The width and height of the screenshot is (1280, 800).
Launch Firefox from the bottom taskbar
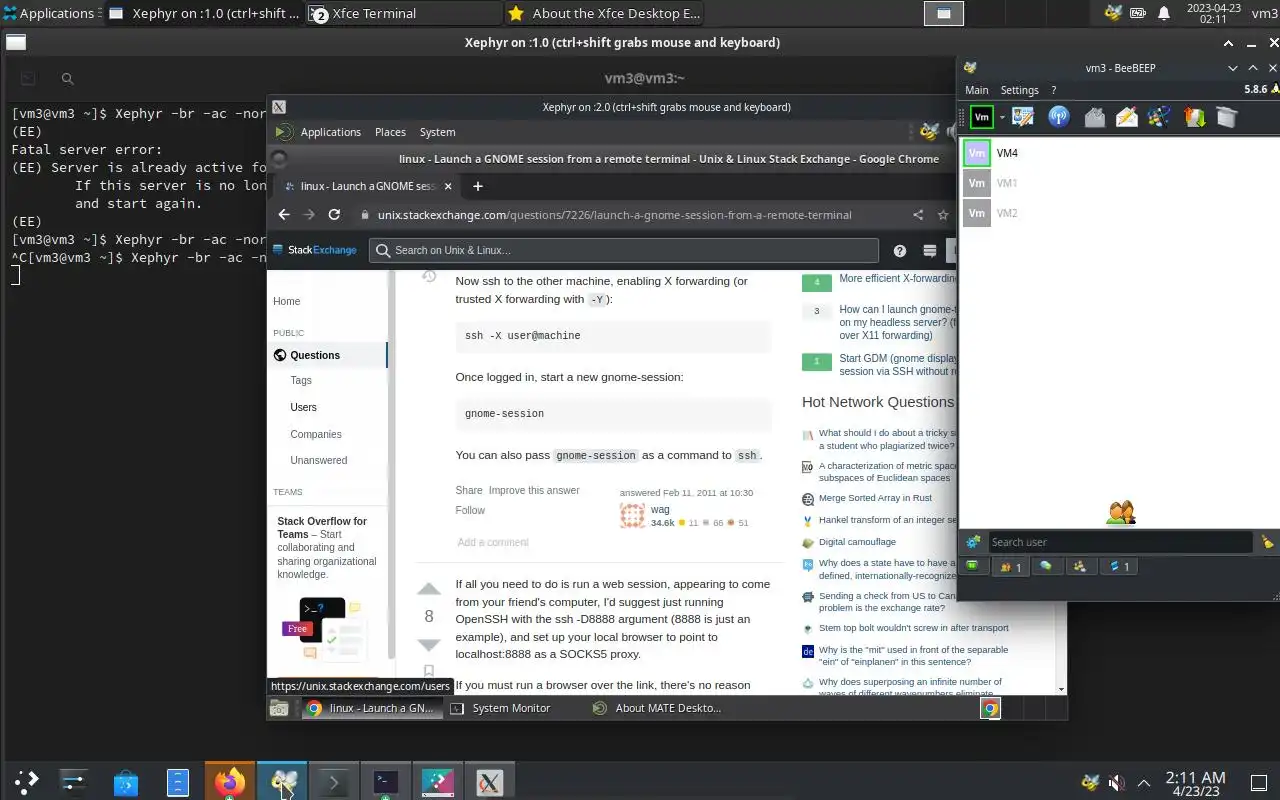pos(230,782)
